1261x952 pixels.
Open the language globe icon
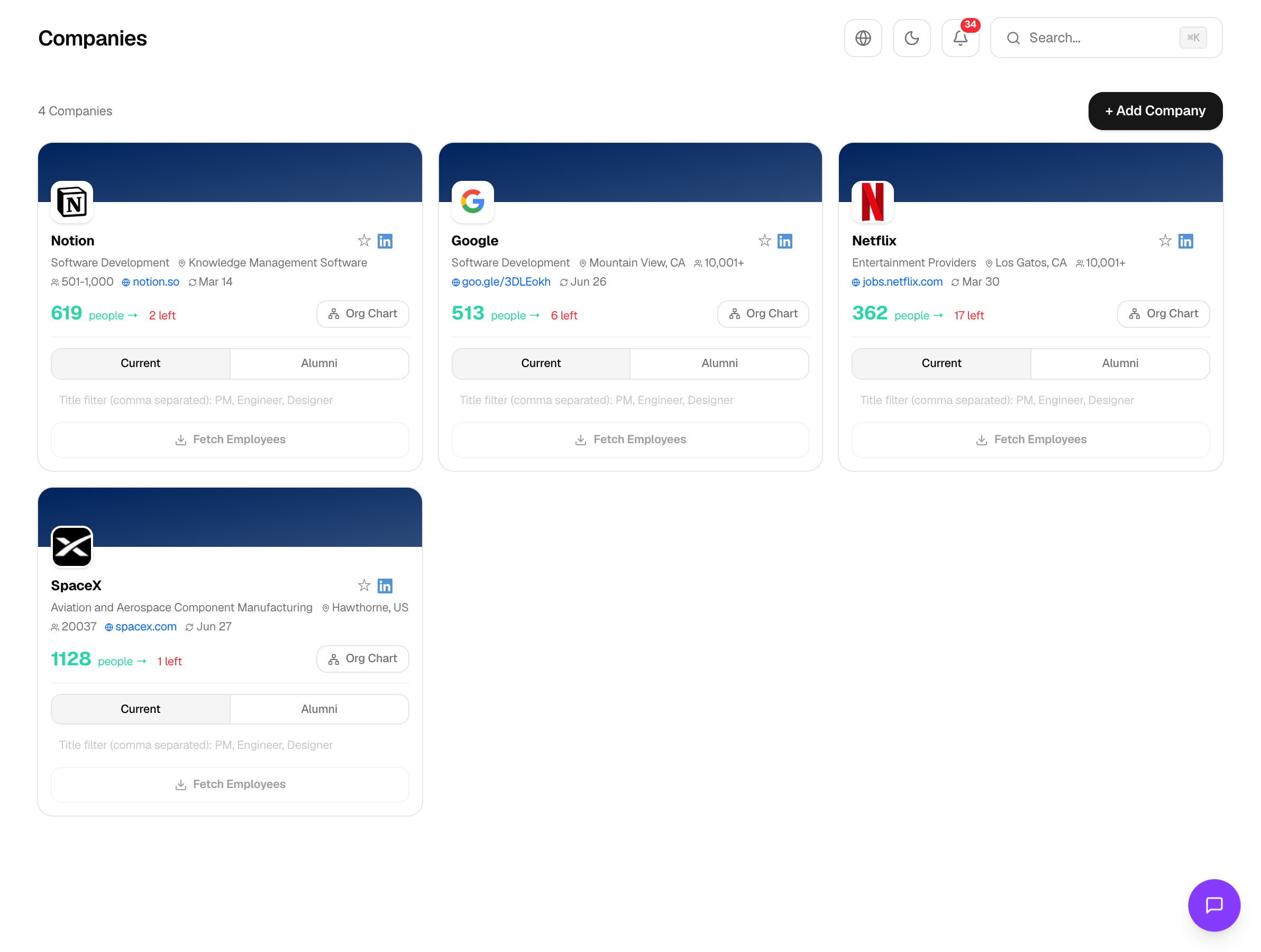pyautogui.click(x=863, y=38)
